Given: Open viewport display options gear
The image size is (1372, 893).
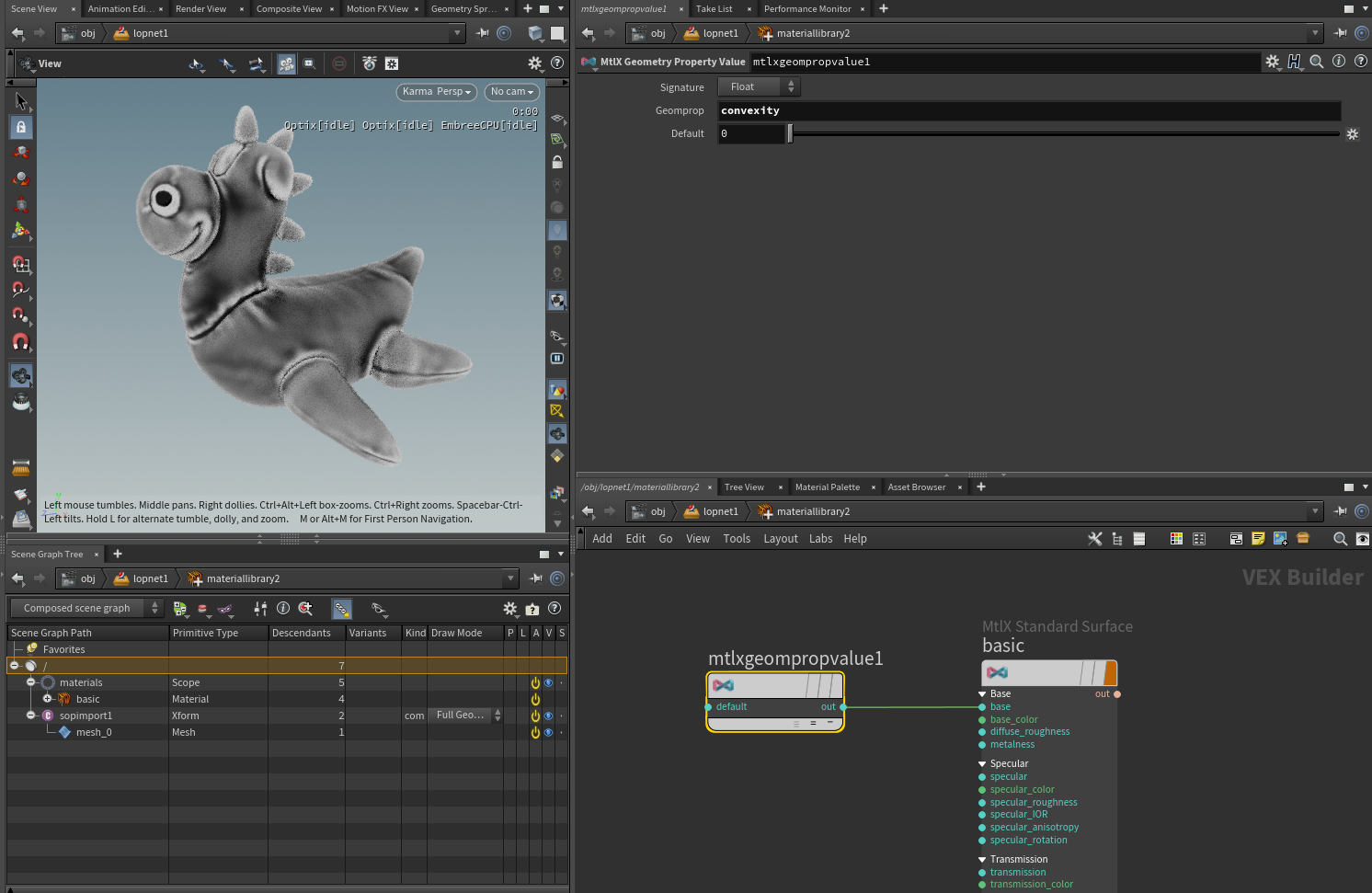Looking at the screenshot, I should point(535,63).
